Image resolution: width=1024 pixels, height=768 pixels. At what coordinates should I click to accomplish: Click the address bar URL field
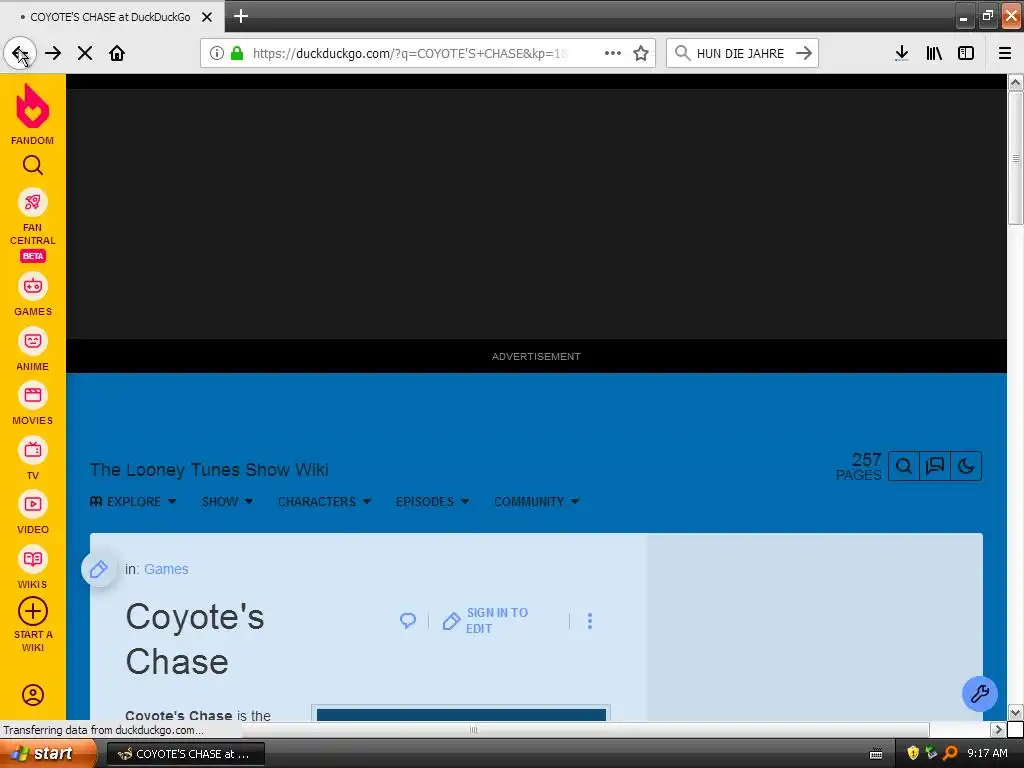pos(410,54)
